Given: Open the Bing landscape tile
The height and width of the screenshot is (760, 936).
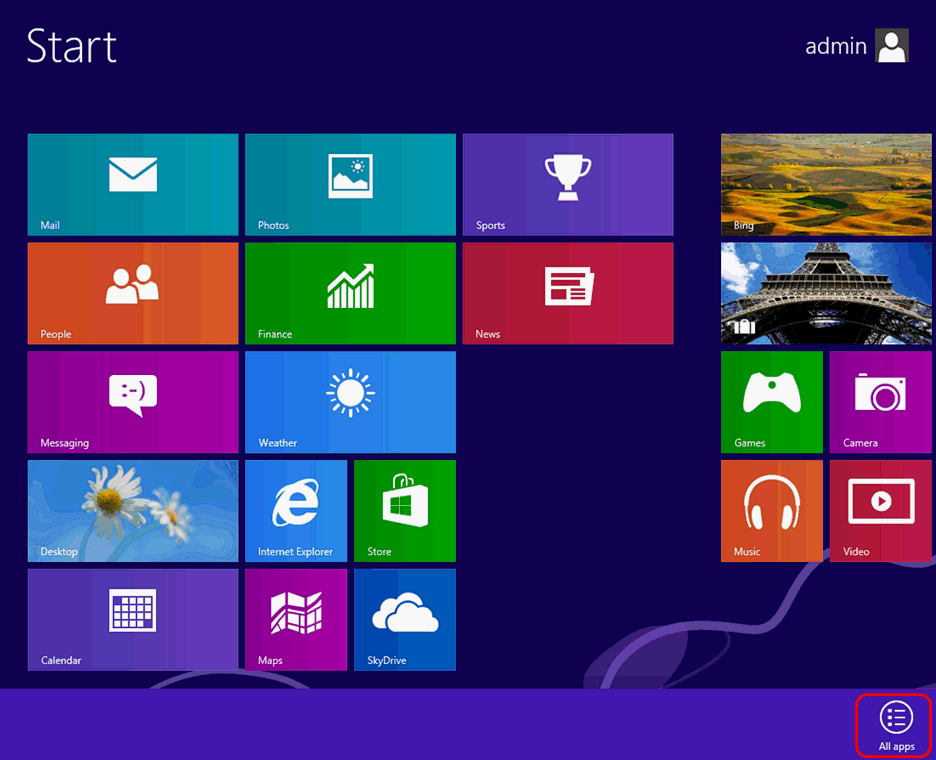Looking at the screenshot, I should (826, 185).
